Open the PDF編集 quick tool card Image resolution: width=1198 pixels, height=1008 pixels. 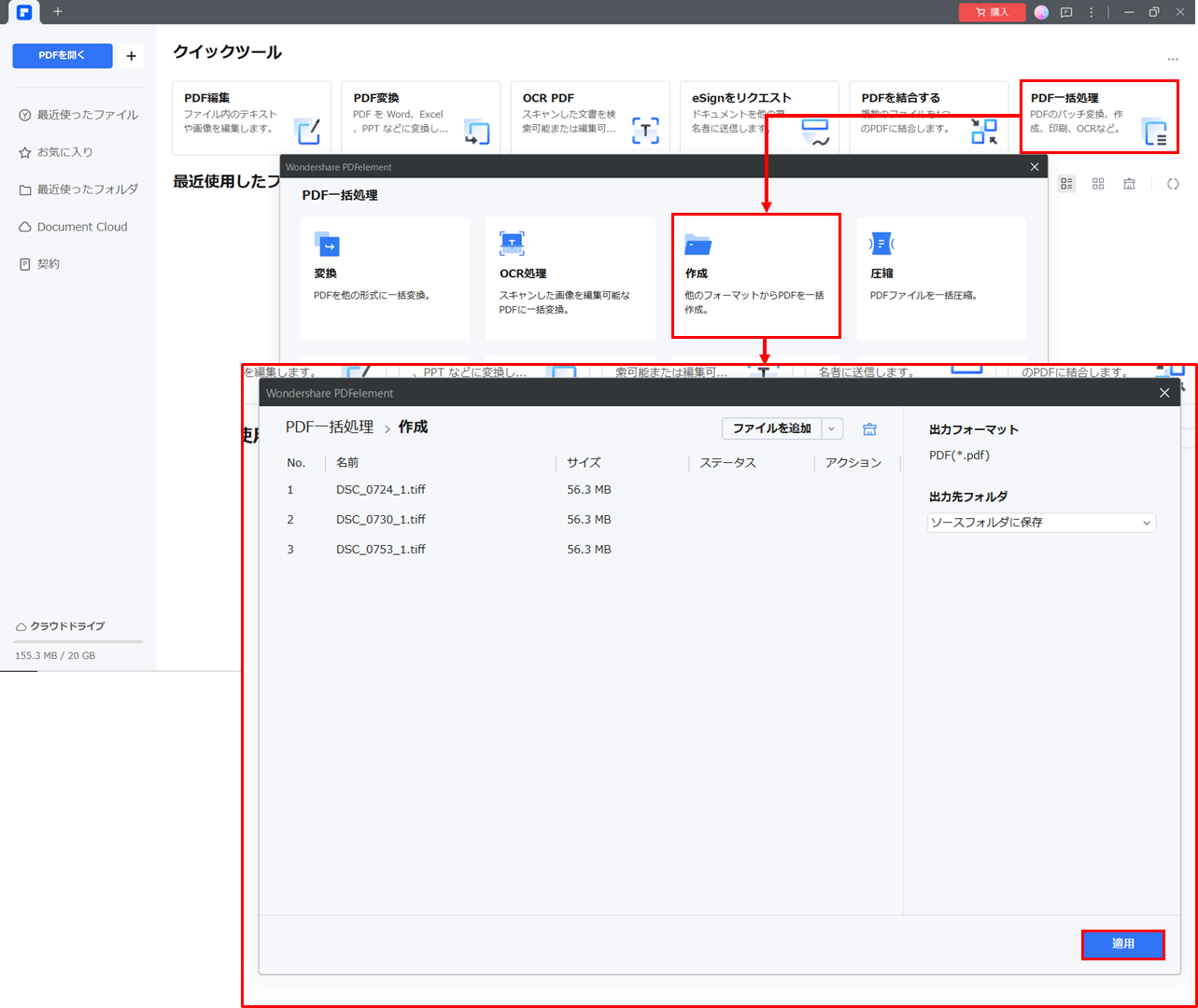coord(252,118)
